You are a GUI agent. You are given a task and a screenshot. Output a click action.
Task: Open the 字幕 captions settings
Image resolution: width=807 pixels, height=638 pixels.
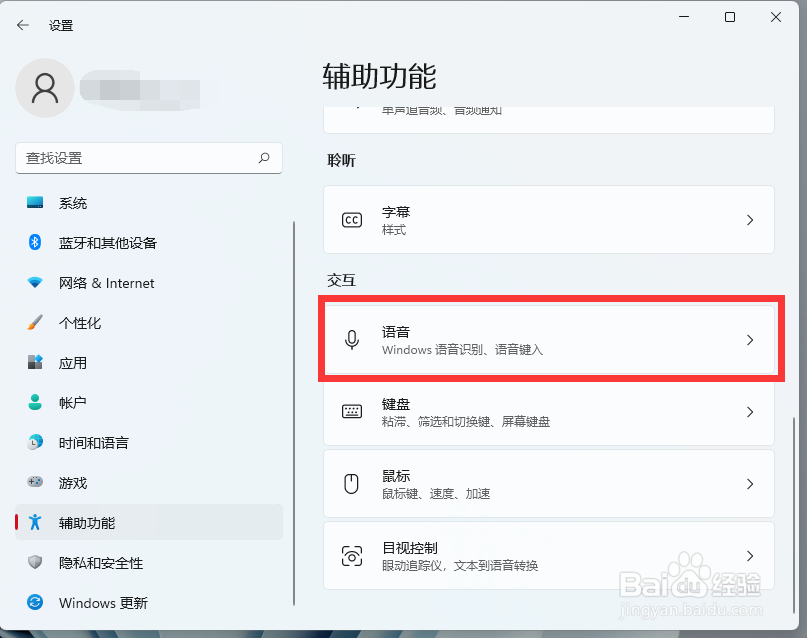(549, 220)
